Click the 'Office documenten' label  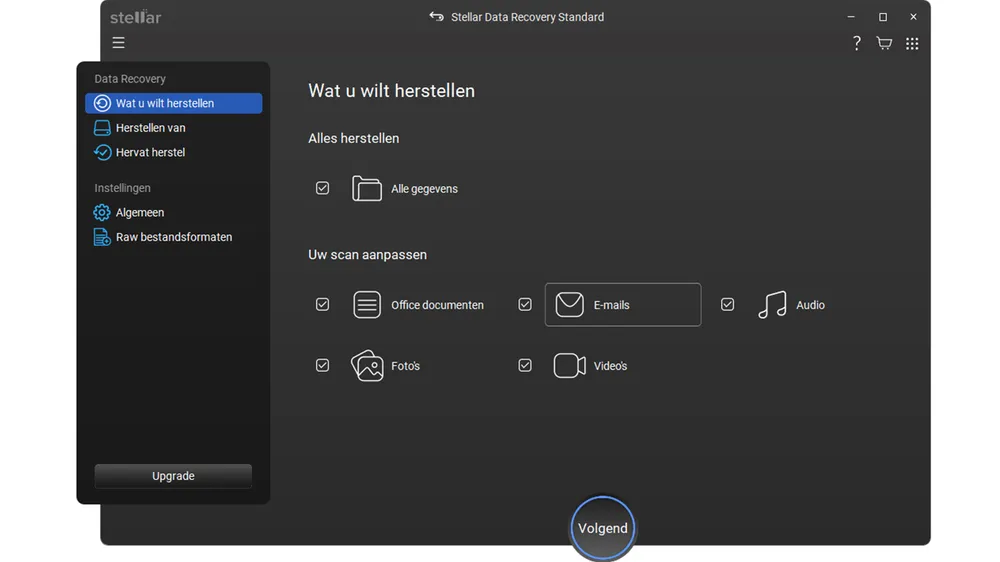[437, 305]
